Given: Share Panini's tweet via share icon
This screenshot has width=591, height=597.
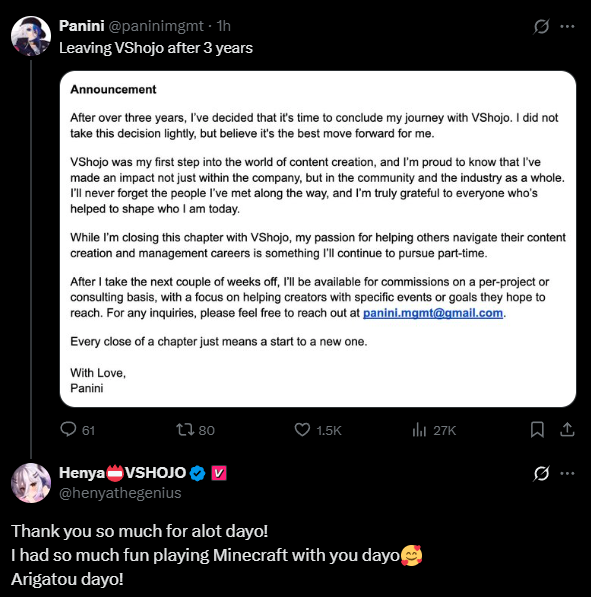Looking at the screenshot, I should (567, 430).
